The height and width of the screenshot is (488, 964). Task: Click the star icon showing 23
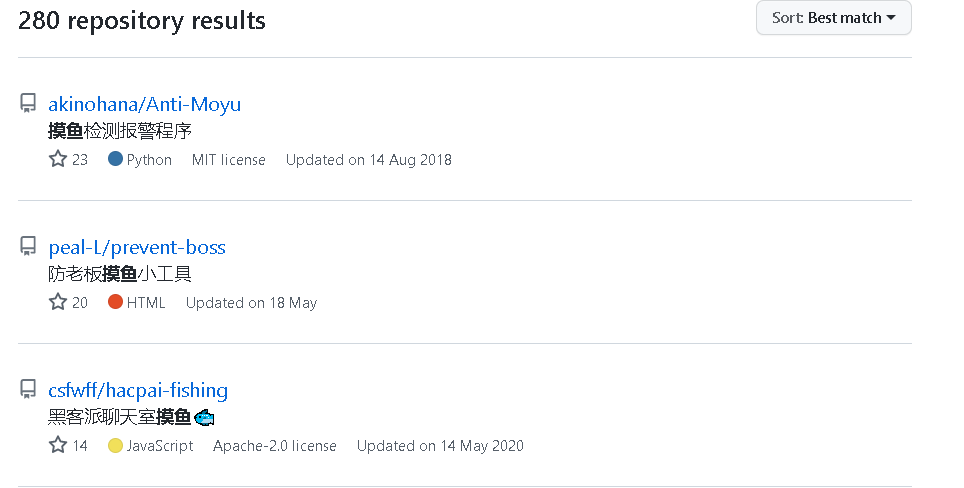point(58,159)
